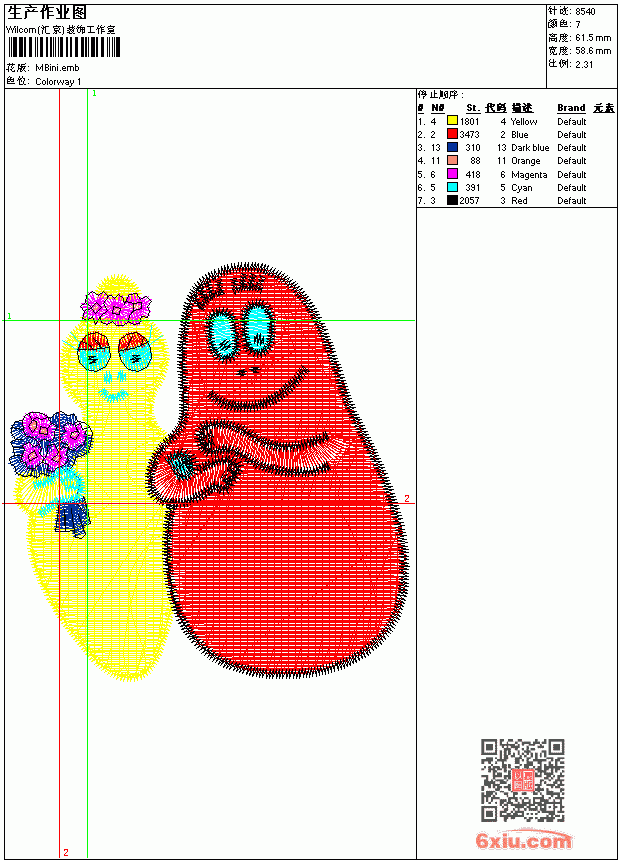Click the flower bouquet in the design
The image size is (620, 860).
(x=50, y=443)
